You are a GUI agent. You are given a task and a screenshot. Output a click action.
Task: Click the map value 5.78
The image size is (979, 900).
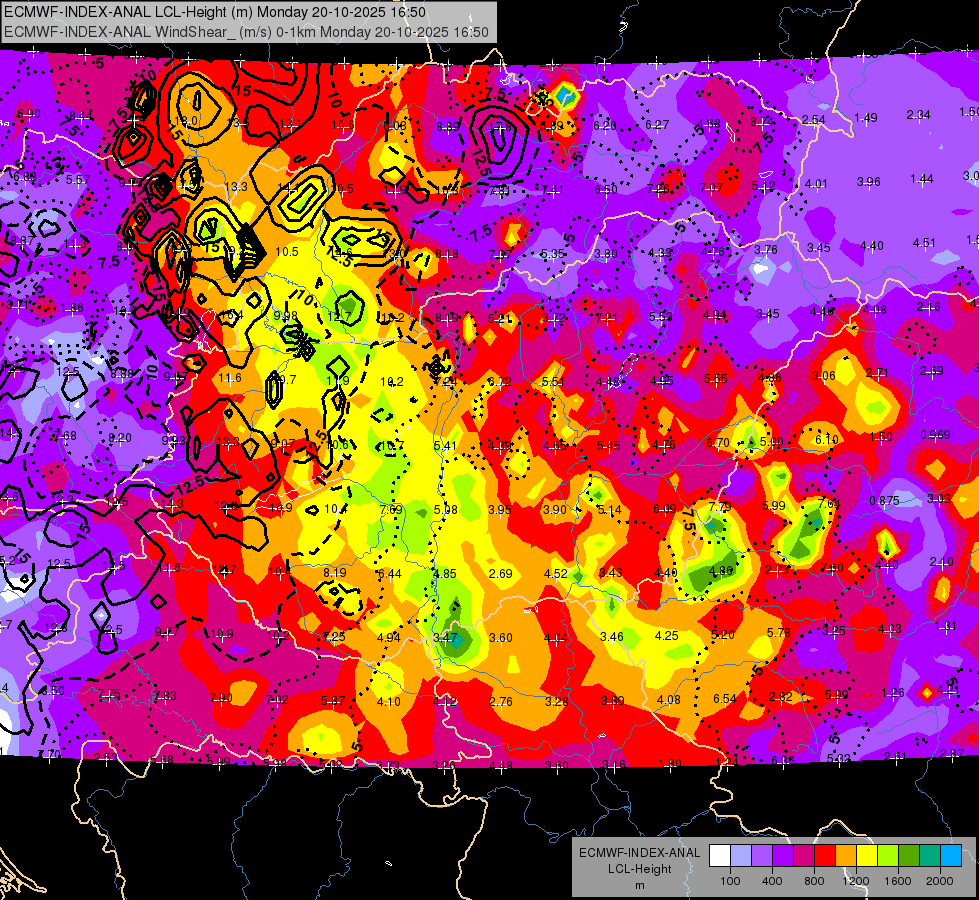pyautogui.click(x=779, y=633)
